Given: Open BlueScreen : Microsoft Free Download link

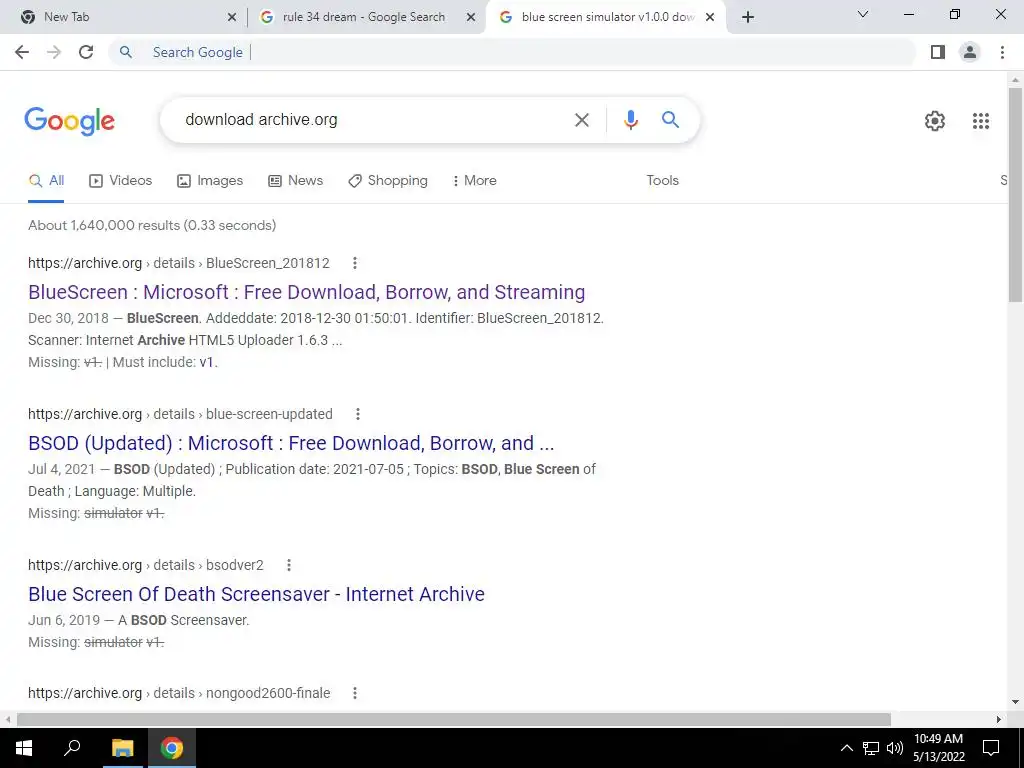Looking at the screenshot, I should coord(306,292).
